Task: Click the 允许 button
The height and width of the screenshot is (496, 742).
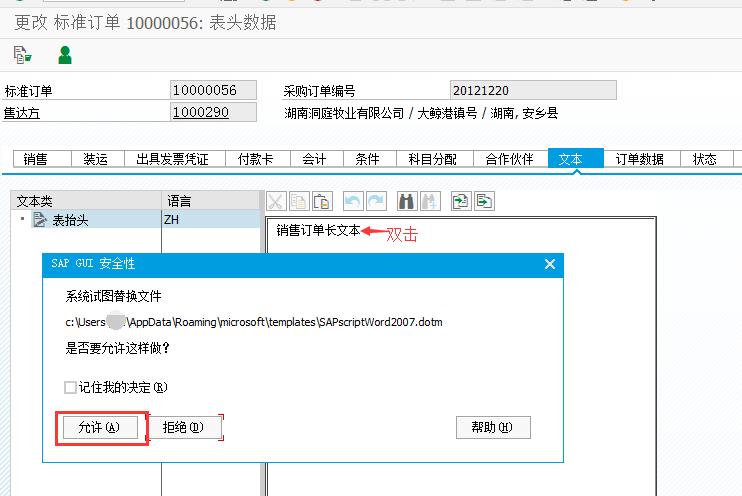Action: pos(100,427)
